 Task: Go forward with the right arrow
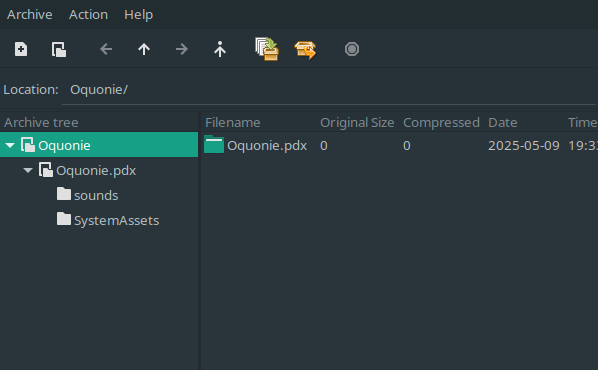click(x=182, y=49)
